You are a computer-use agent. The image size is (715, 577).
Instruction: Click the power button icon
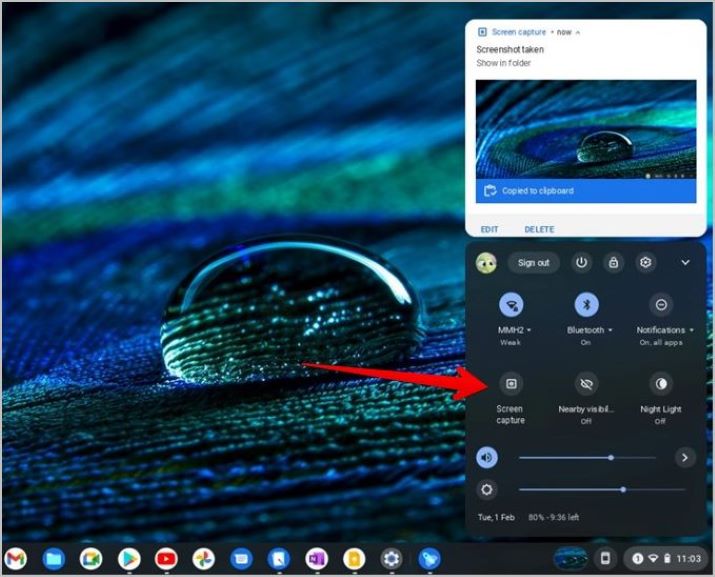[581, 263]
